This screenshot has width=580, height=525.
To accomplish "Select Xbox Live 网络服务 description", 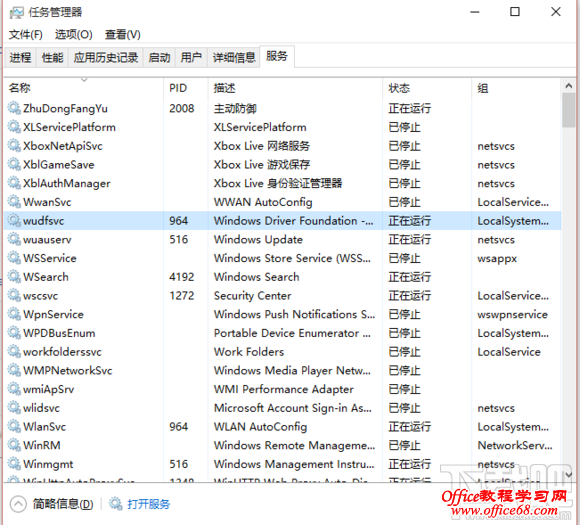I will [262, 146].
